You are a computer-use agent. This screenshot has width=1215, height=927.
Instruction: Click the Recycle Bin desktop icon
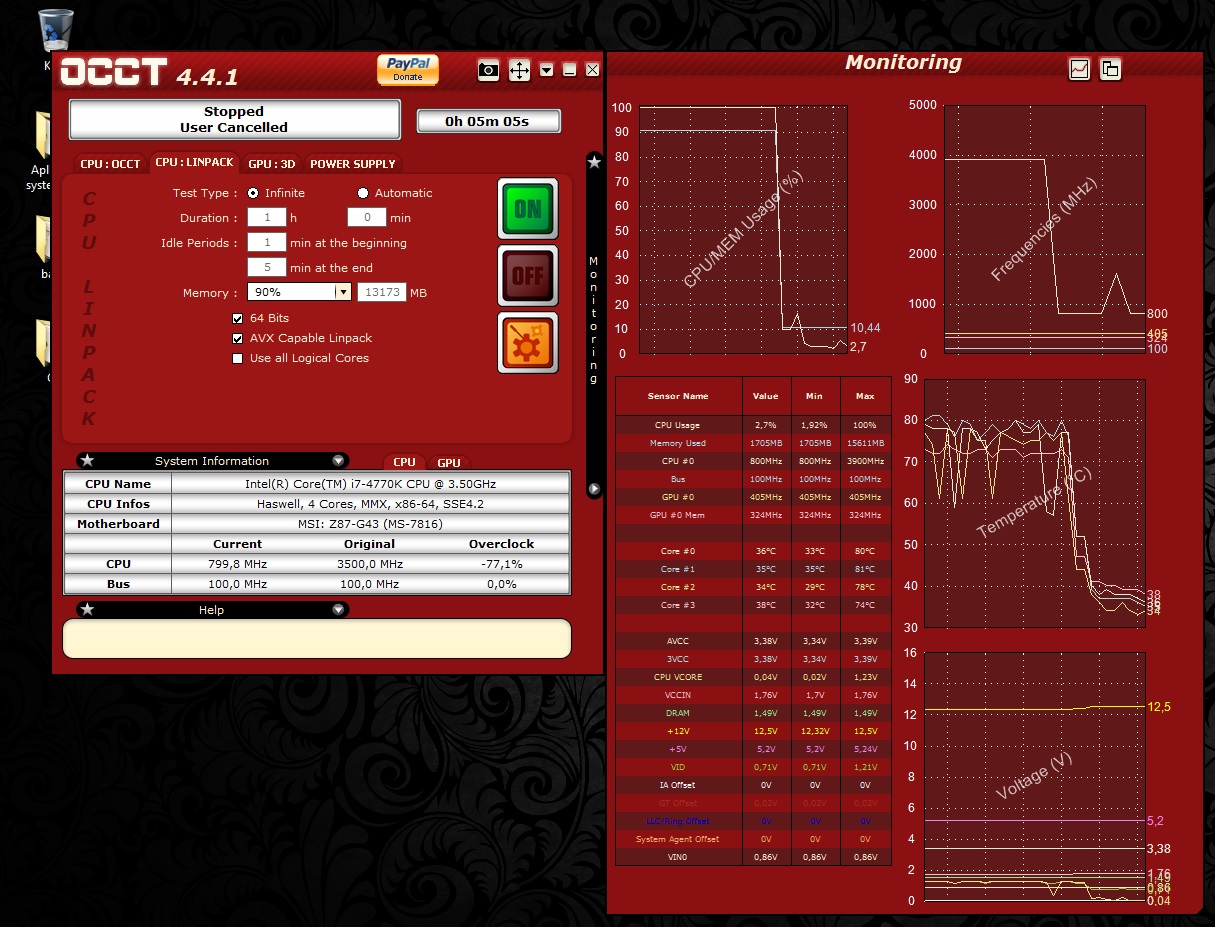tap(55, 31)
